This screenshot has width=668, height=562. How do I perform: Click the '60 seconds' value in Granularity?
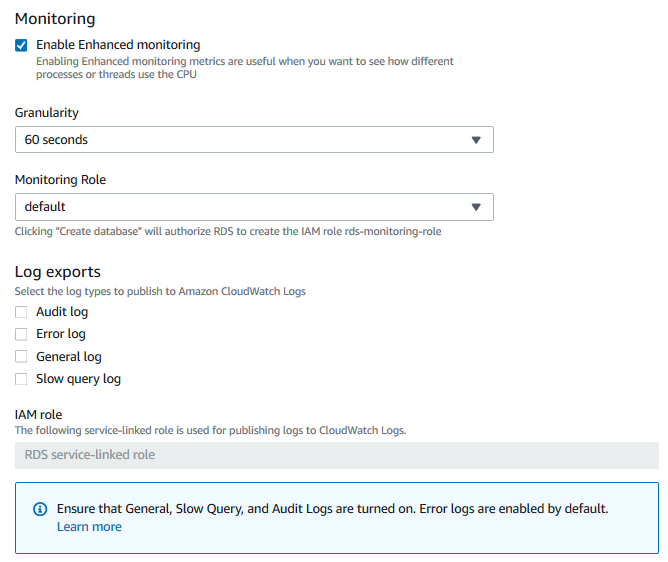coord(56,140)
